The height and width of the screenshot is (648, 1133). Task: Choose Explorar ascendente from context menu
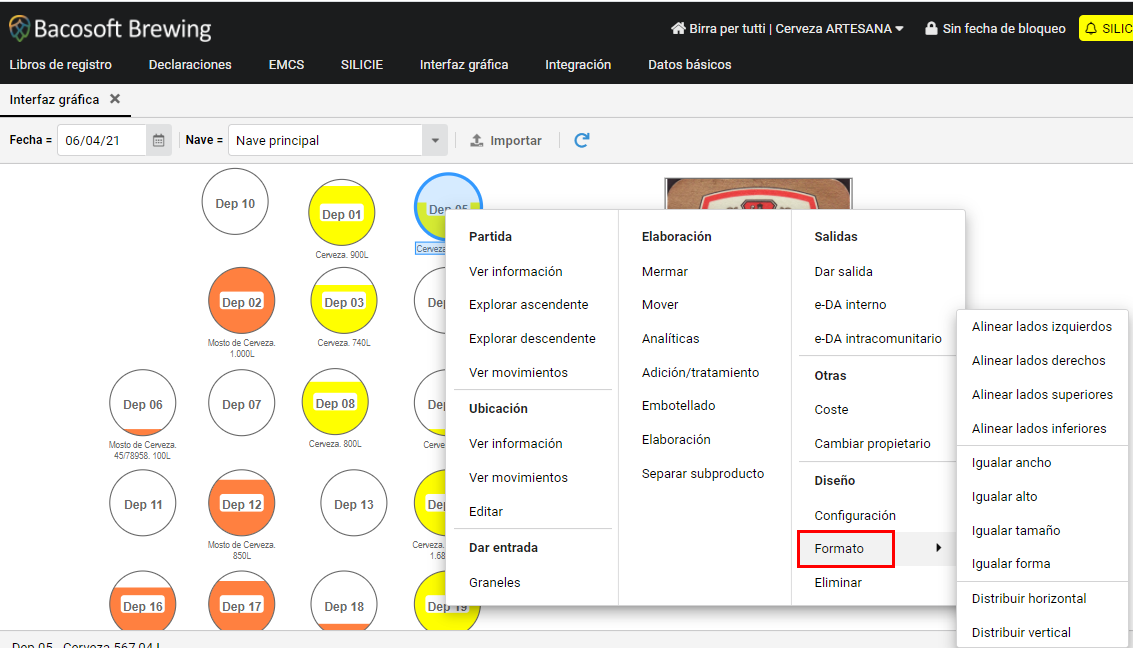point(528,305)
